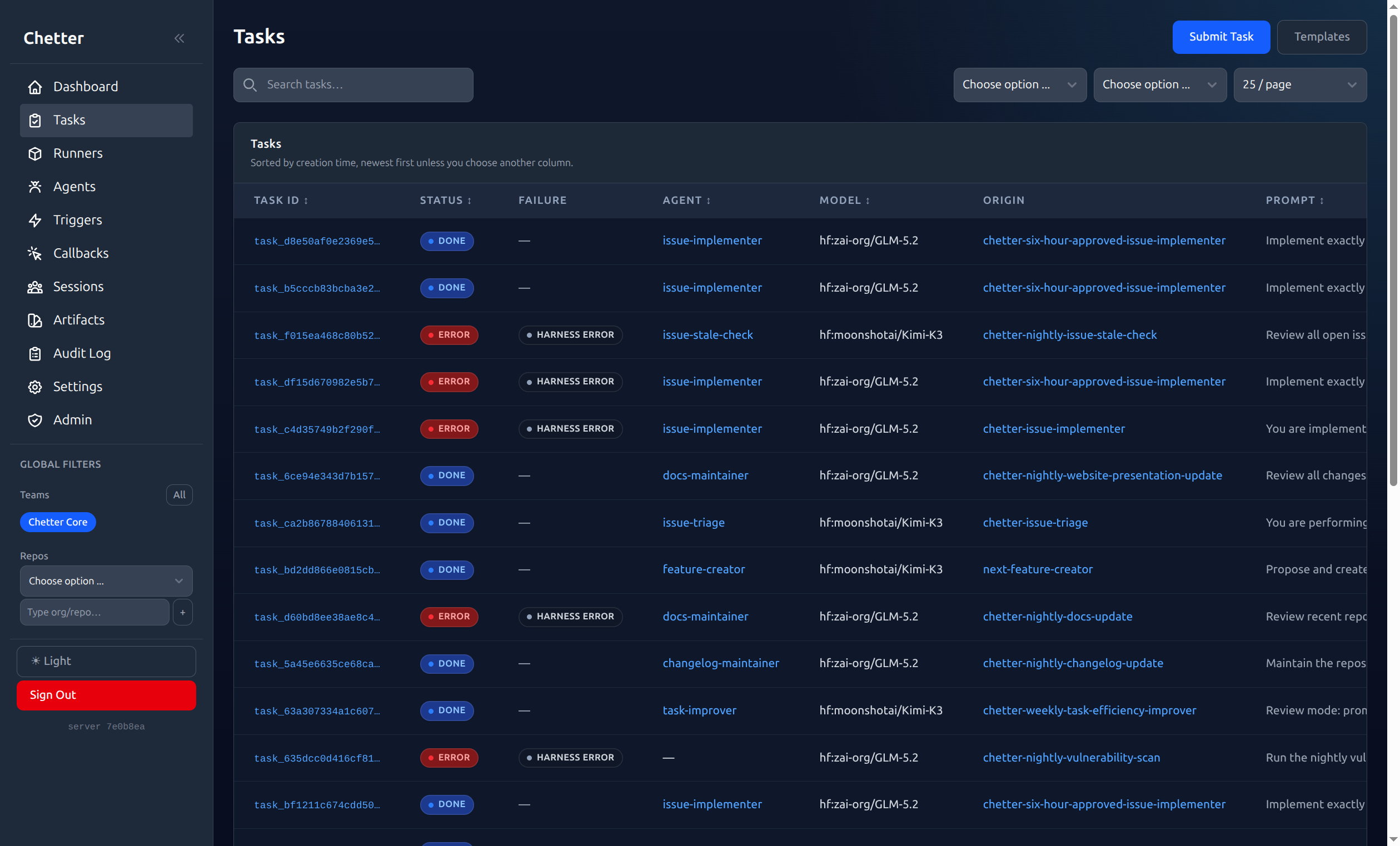Click the Audit Log clipboard icon
The width and height of the screenshot is (1400, 846).
click(x=35, y=353)
